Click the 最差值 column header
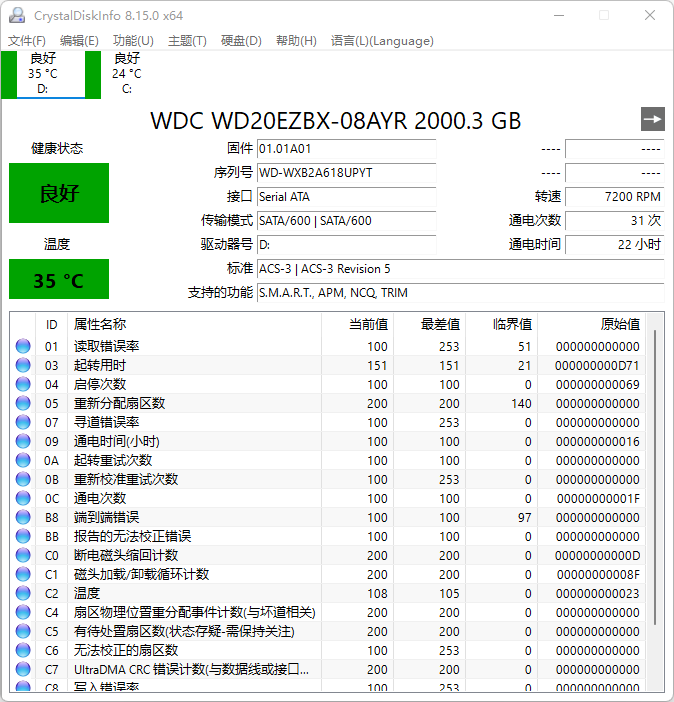The height and width of the screenshot is (702, 674). coord(429,324)
